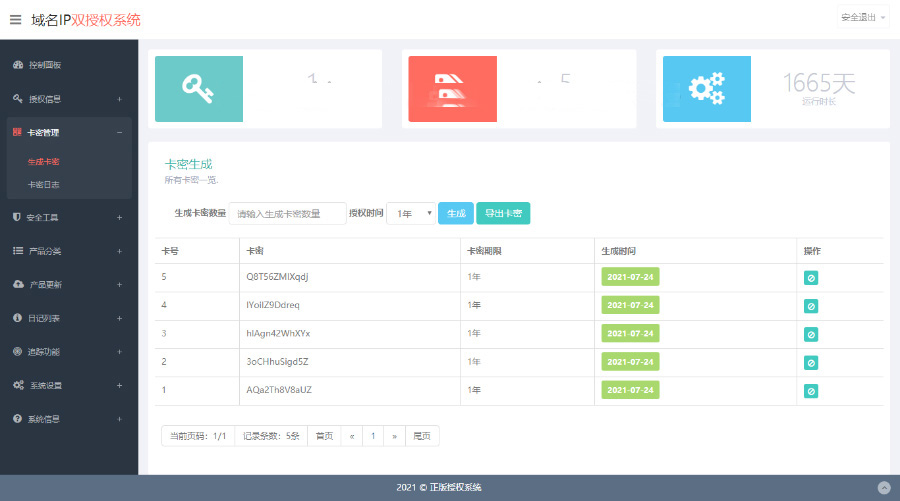Open the 安全退出 dropdown in top right
Viewport: 900px width, 501px height.
pyautogui.click(x=863, y=18)
